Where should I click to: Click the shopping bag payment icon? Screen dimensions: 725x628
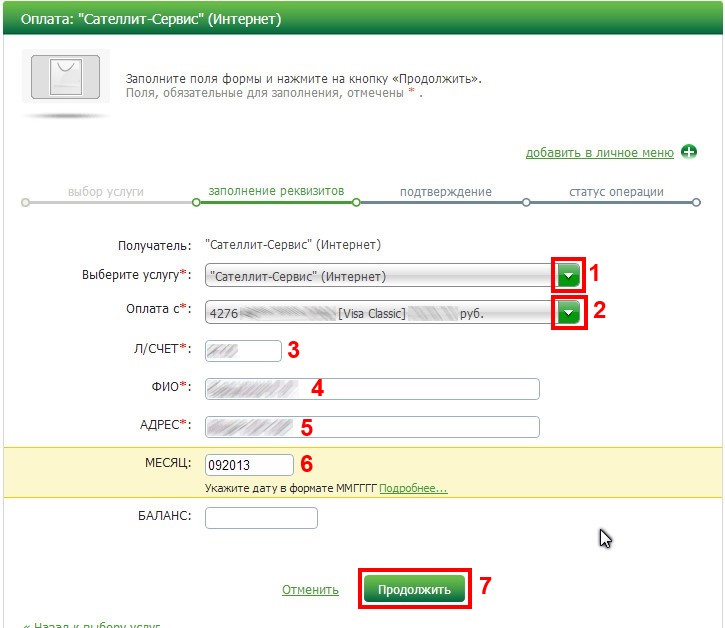tap(66, 77)
